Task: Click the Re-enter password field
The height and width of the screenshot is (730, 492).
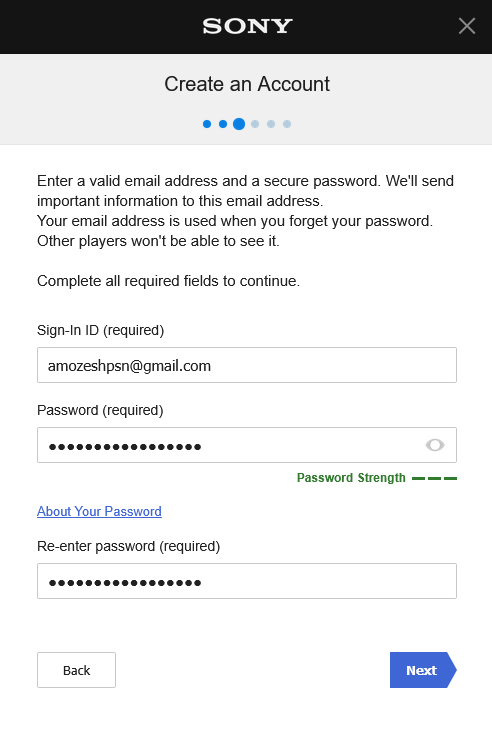Action: pos(247,581)
